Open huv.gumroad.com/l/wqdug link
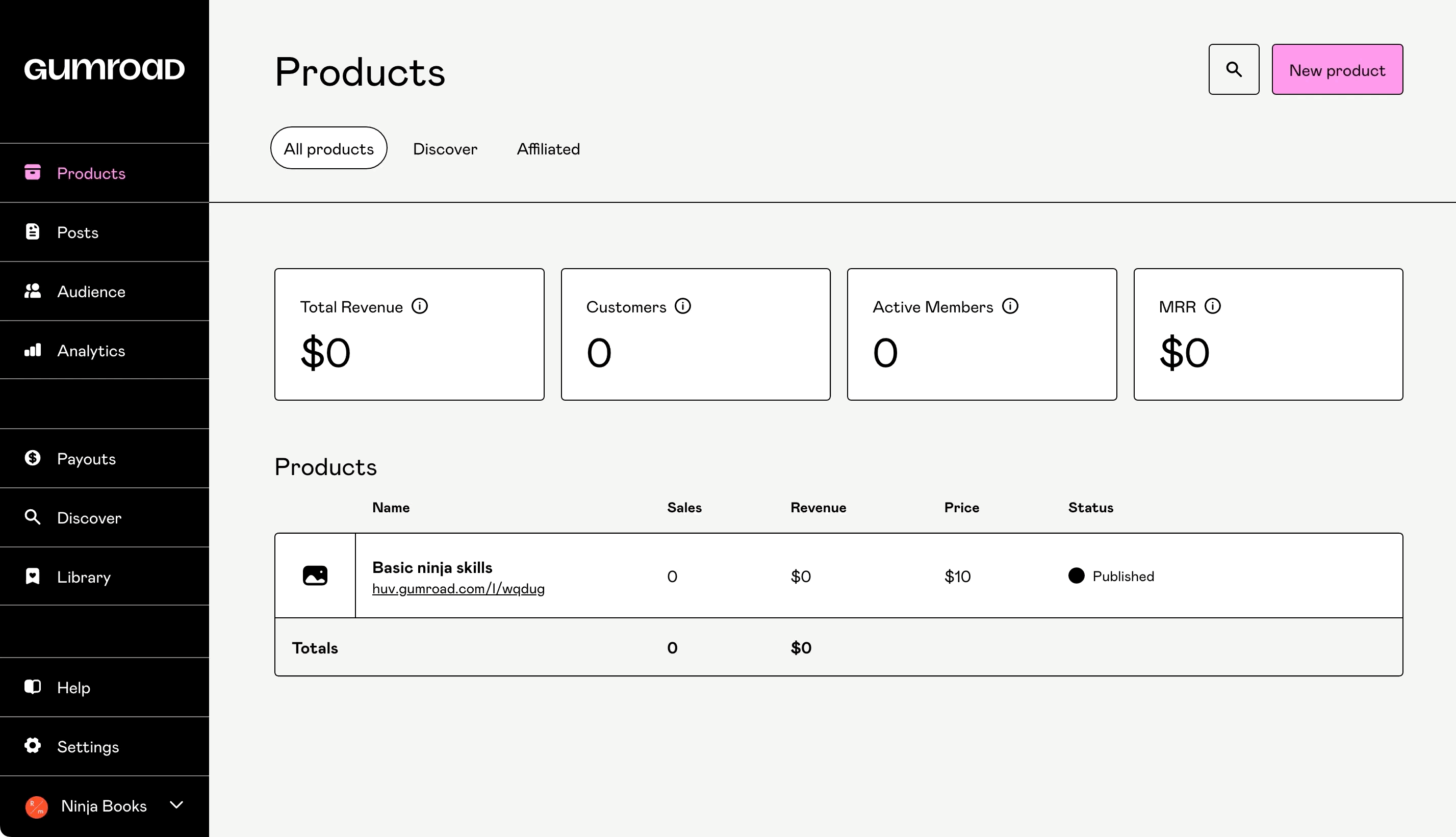This screenshot has height=837, width=1456. tap(458, 589)
